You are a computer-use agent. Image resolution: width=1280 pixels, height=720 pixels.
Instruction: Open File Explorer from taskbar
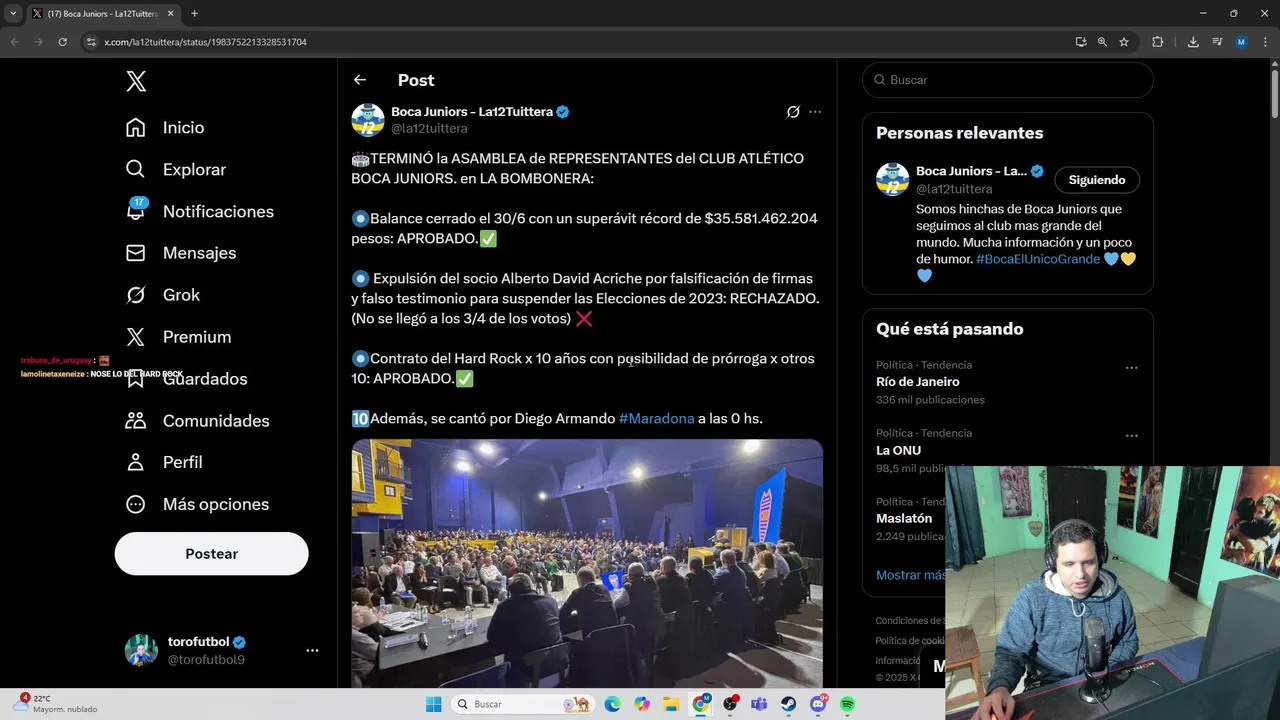671,704
